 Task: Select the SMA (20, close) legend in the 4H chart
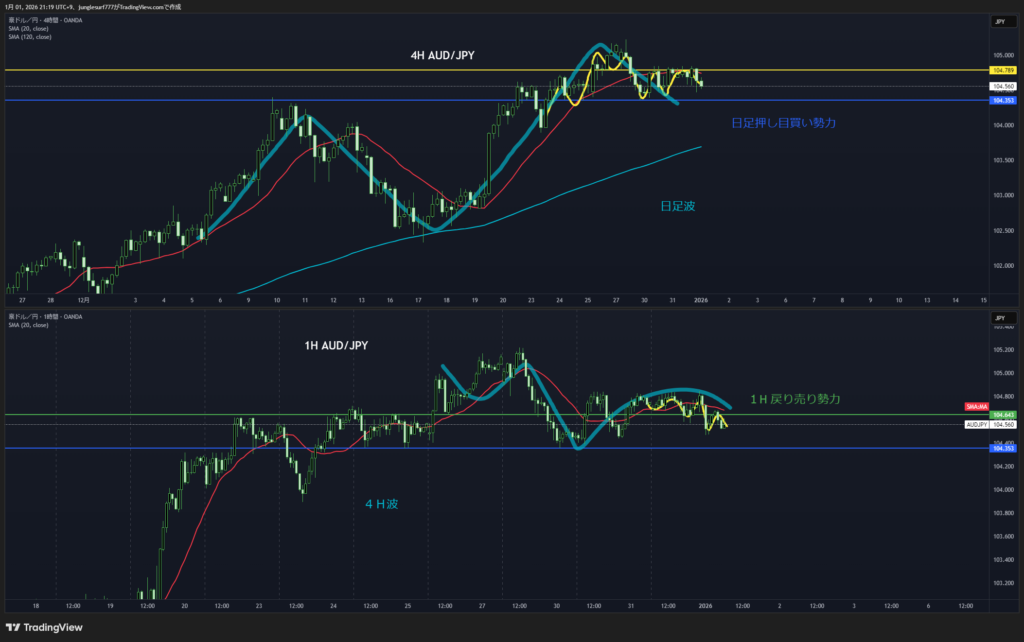pos(27,28)
